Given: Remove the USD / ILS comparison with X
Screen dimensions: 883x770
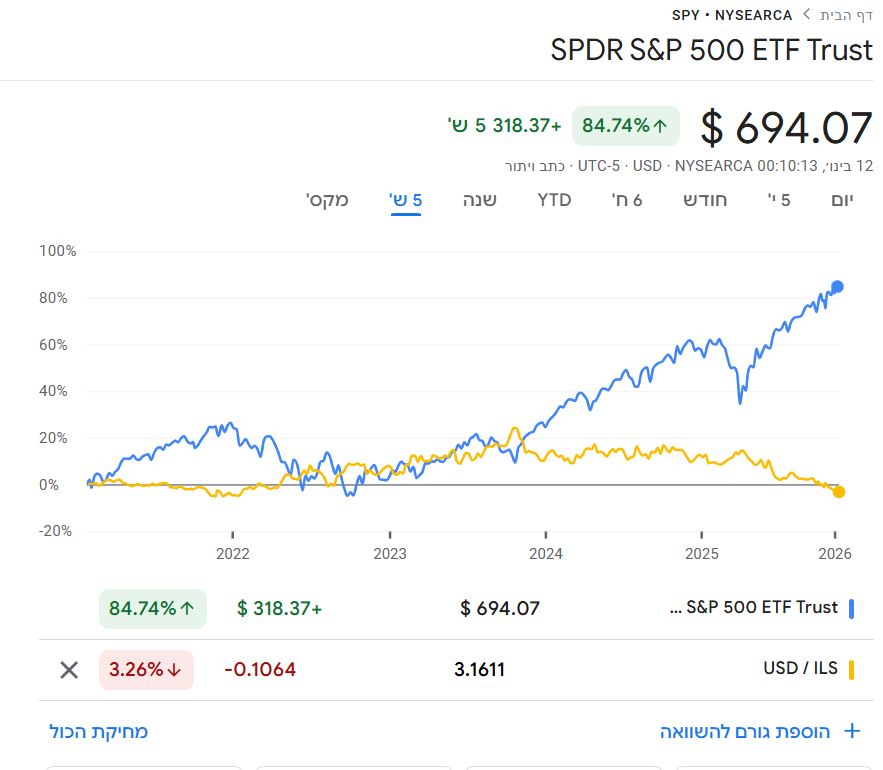Looking at the screenshot, I should point(69,670).
